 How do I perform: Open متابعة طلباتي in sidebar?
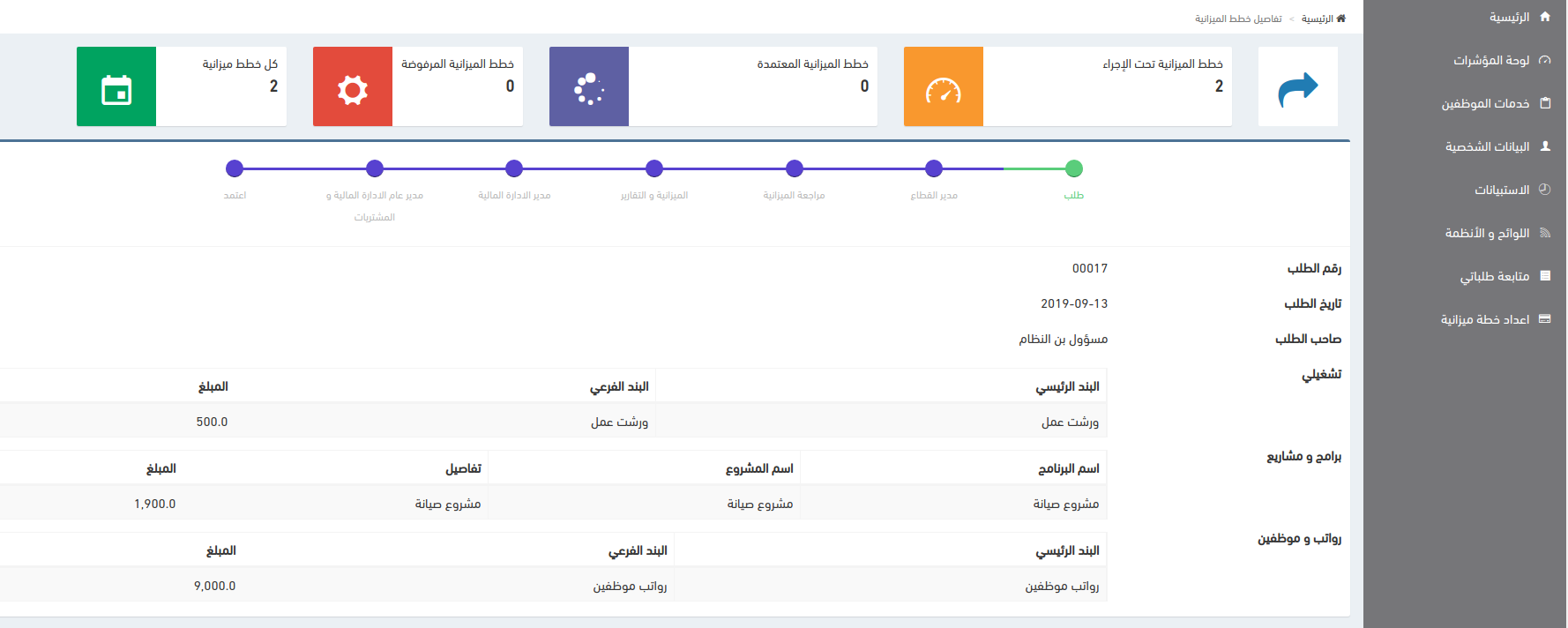[x=1494, y=276]
